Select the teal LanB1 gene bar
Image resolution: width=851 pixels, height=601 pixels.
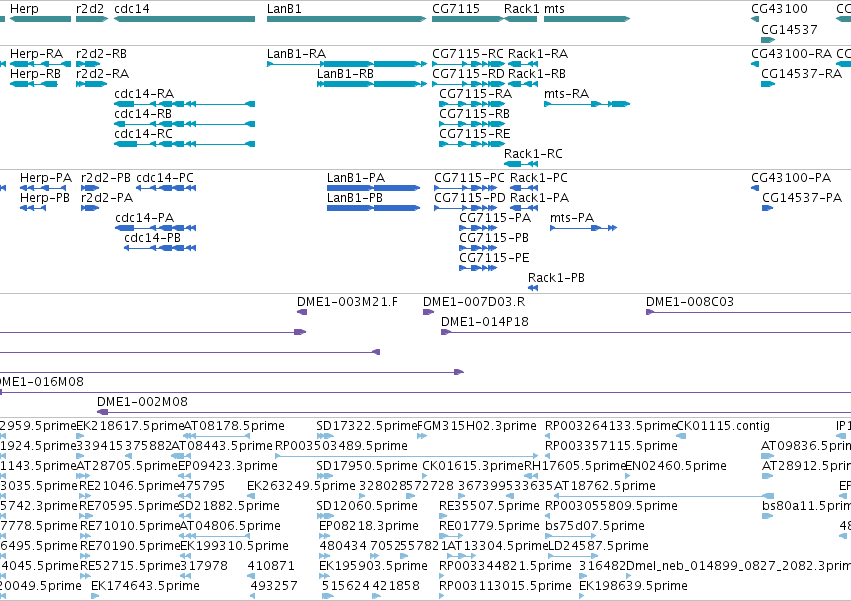point(346,19)
